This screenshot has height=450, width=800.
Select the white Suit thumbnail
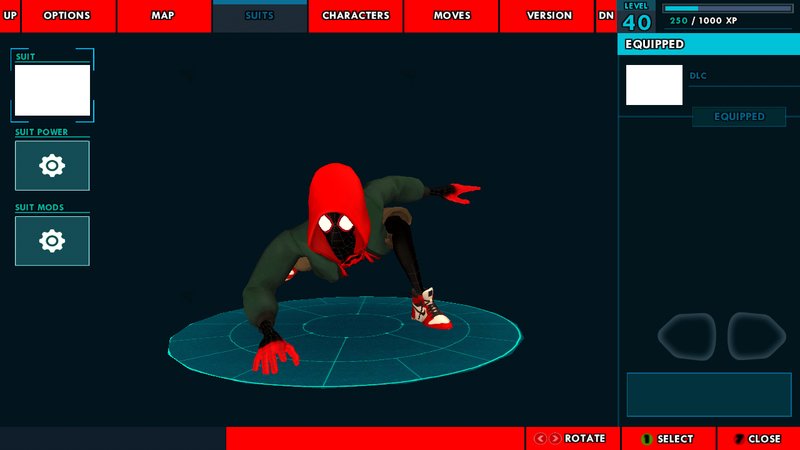52,90
